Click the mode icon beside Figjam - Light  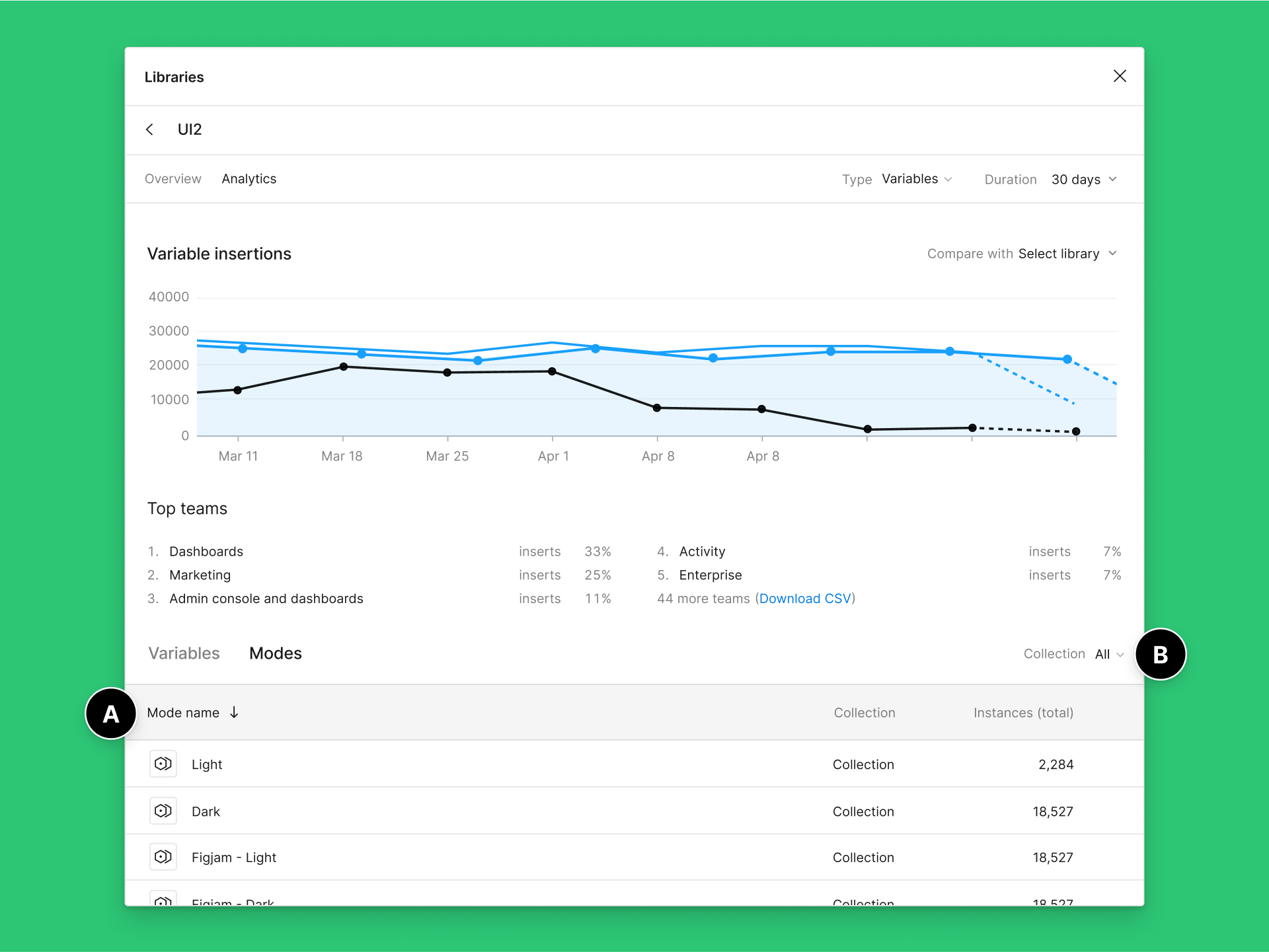163,857
